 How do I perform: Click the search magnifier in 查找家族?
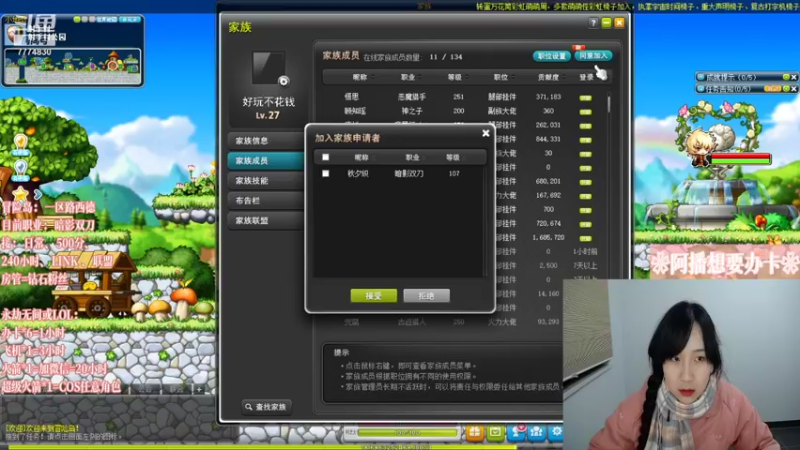248,407
